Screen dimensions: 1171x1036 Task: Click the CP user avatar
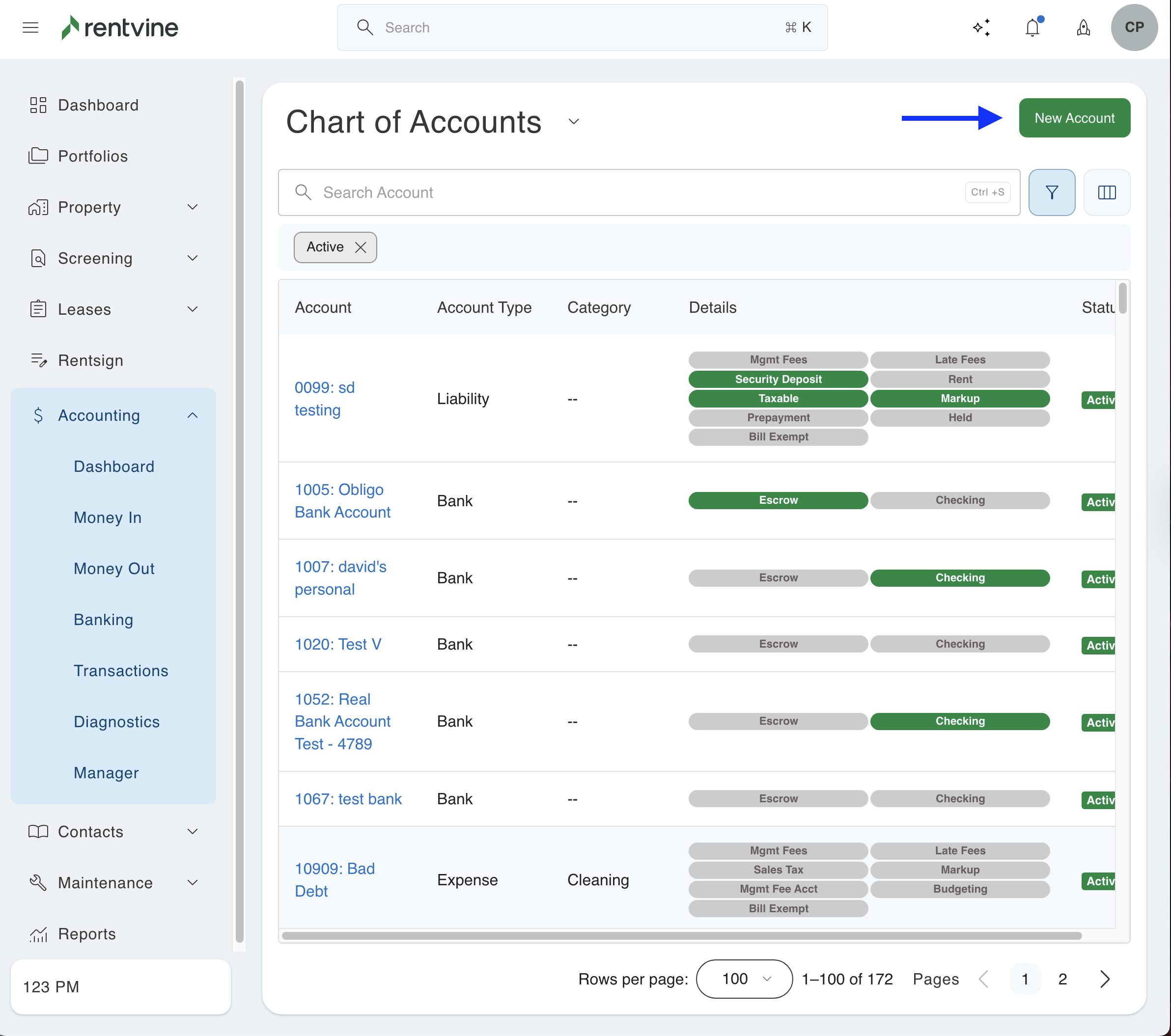point(1134,27)
